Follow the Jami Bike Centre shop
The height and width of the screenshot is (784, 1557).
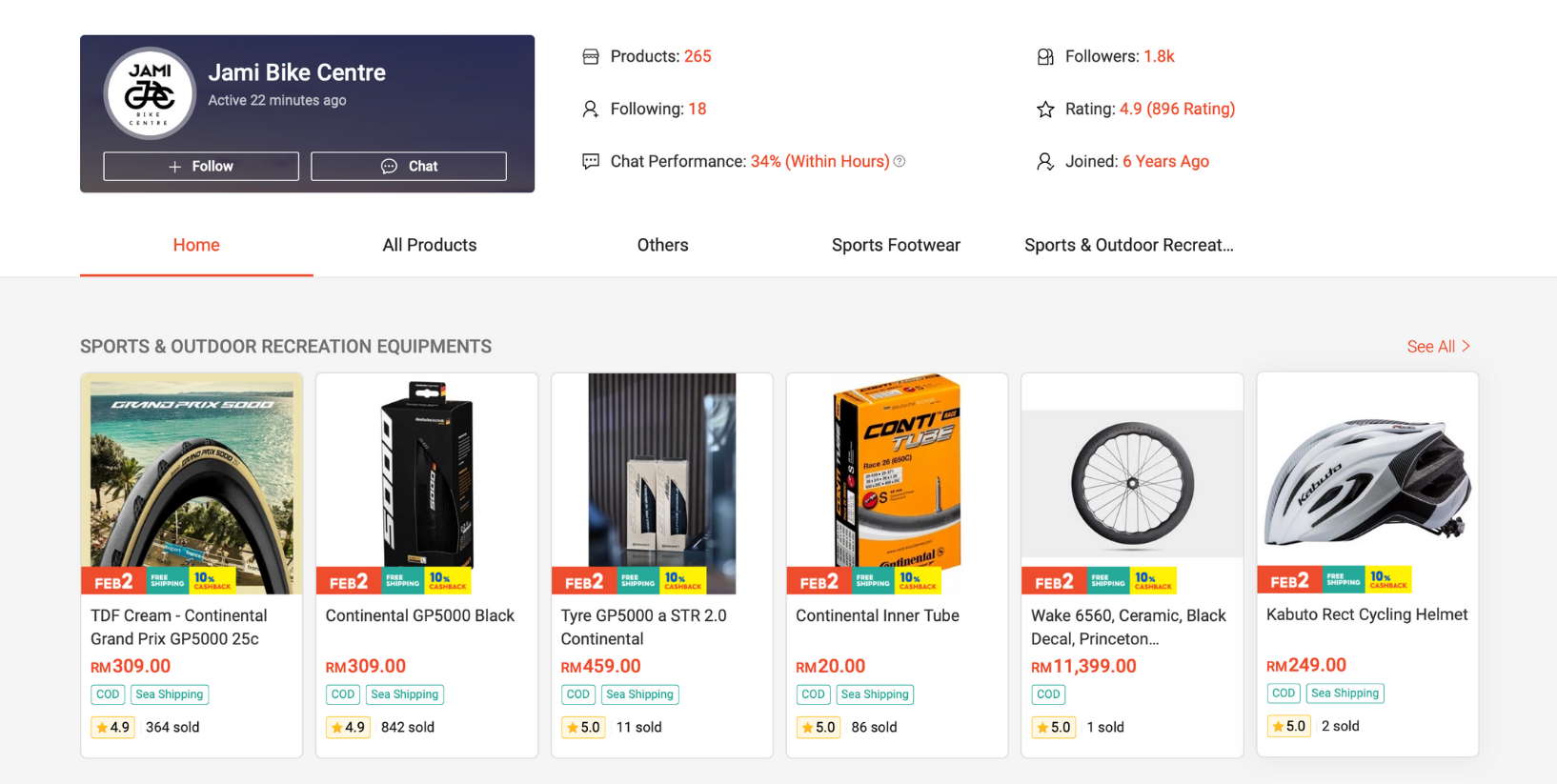[x=201, y=166]
